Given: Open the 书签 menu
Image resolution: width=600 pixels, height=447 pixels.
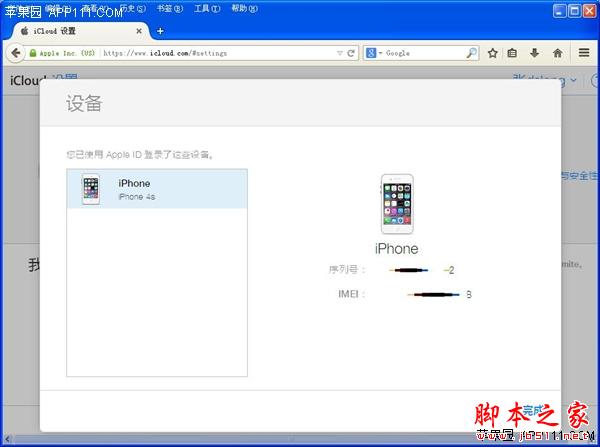Looking at the screenshot, I should (x=170, y=8).
